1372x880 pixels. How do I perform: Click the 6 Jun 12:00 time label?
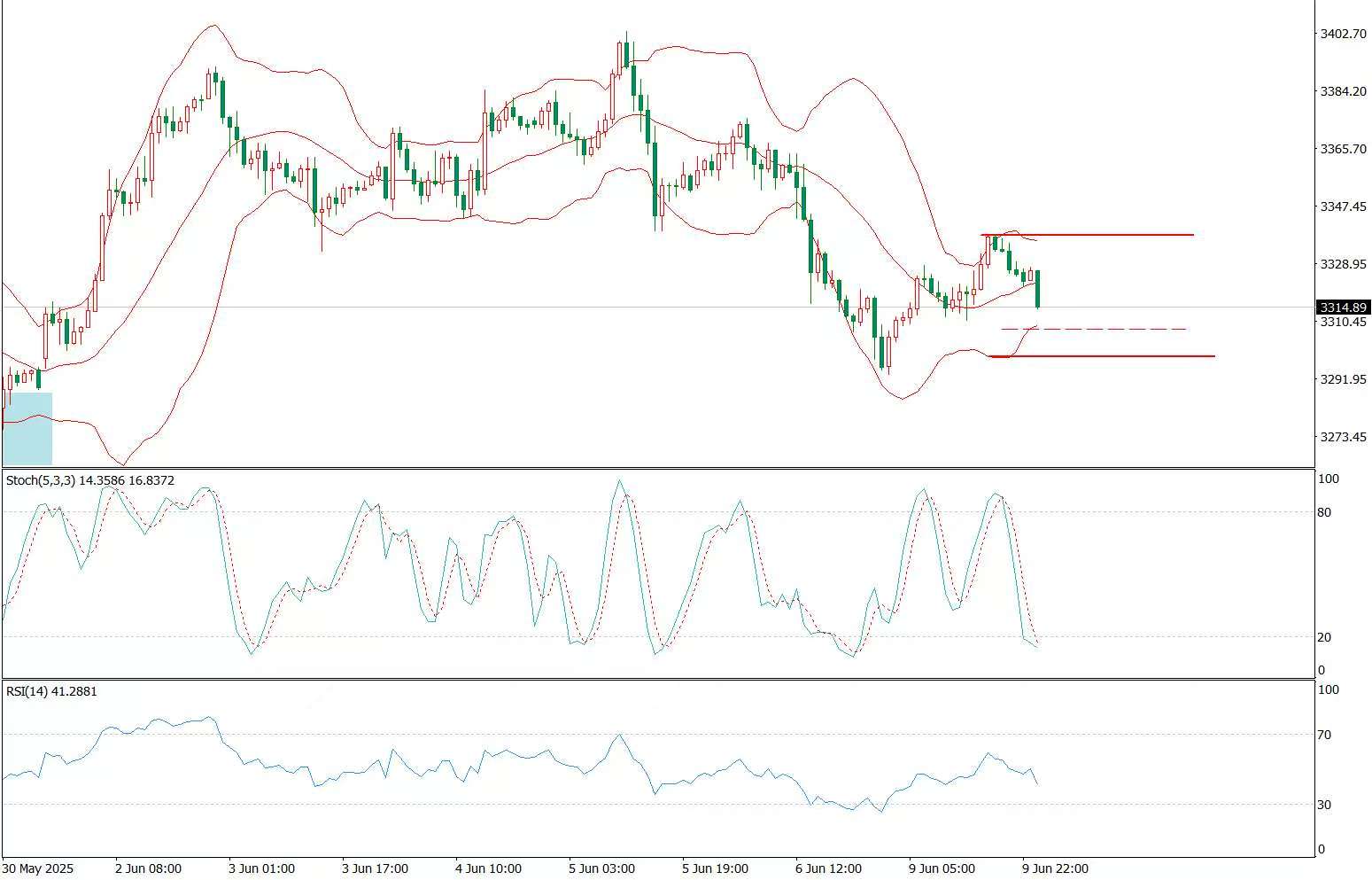(x=828, y=868)
